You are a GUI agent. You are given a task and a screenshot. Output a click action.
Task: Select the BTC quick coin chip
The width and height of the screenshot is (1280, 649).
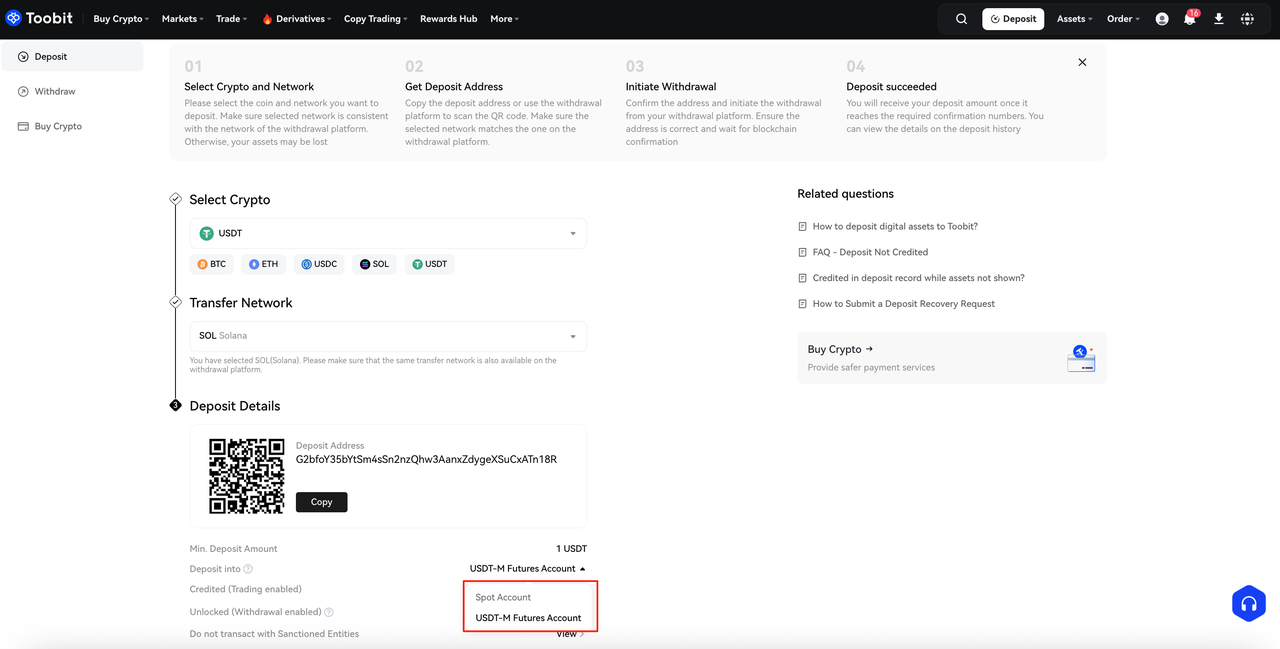(x=212, y=264)
